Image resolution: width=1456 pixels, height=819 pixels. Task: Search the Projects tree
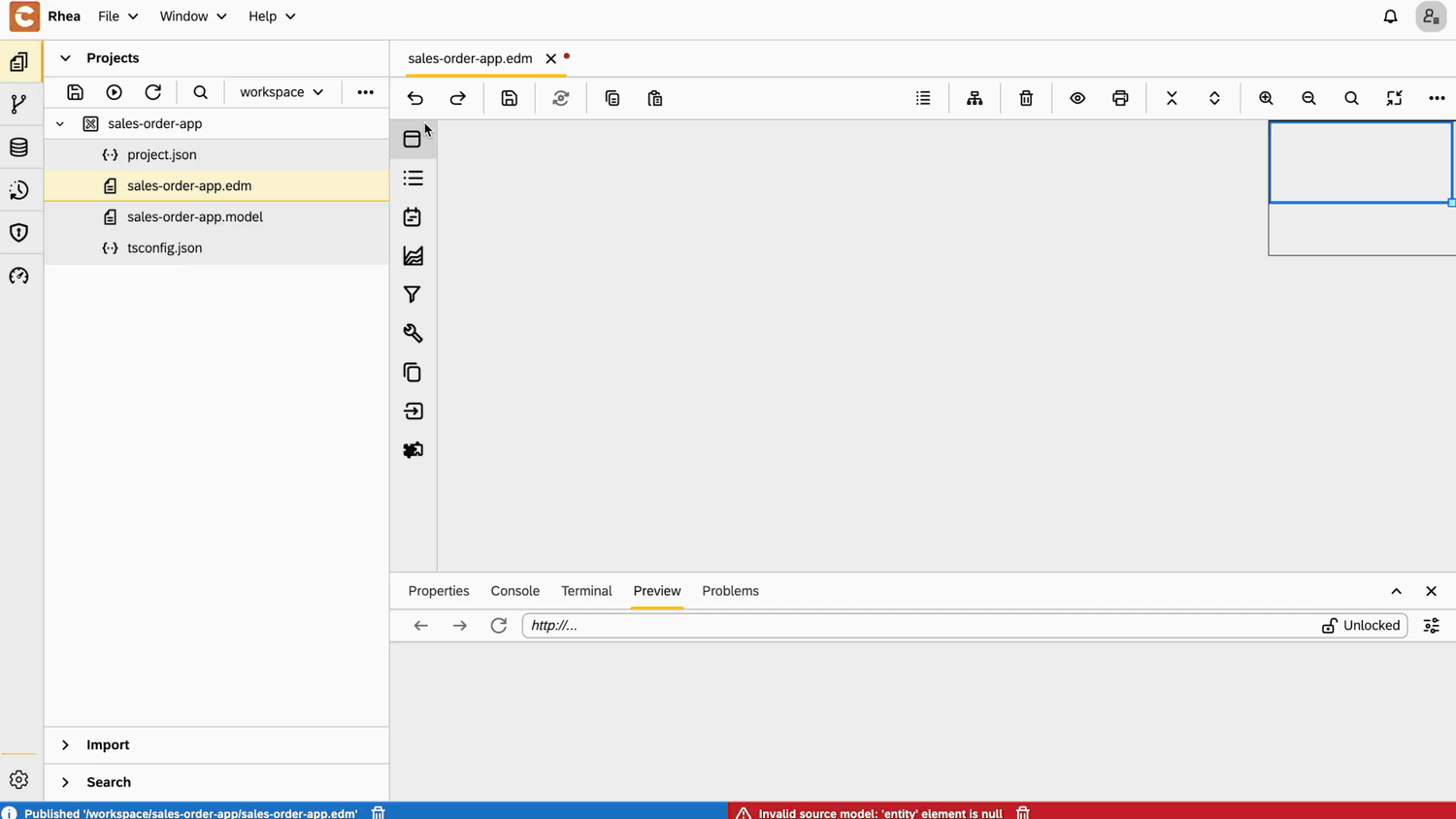point(200,92)
